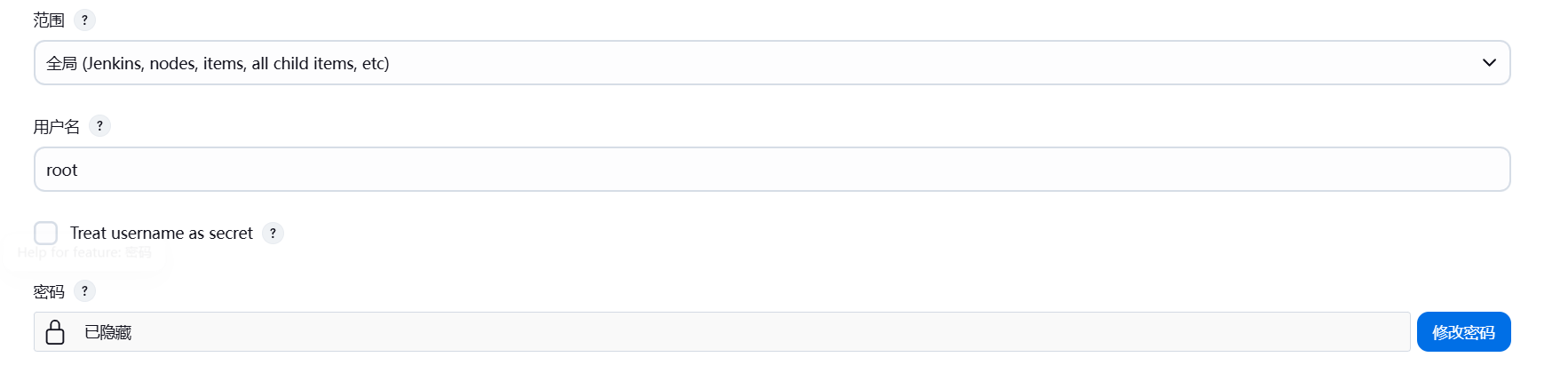Click the padlock icon in password field
Screen dimensions: 1568x373
[55, 332]
